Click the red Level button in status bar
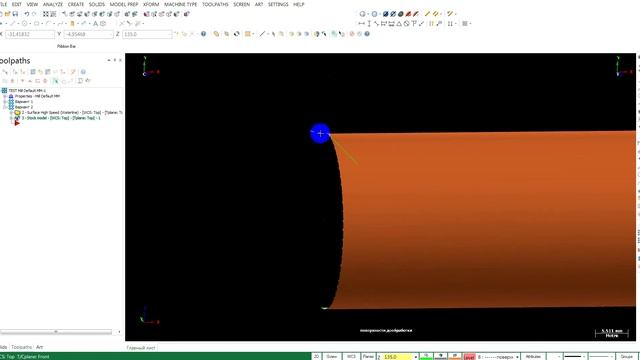 coord(470,357)
